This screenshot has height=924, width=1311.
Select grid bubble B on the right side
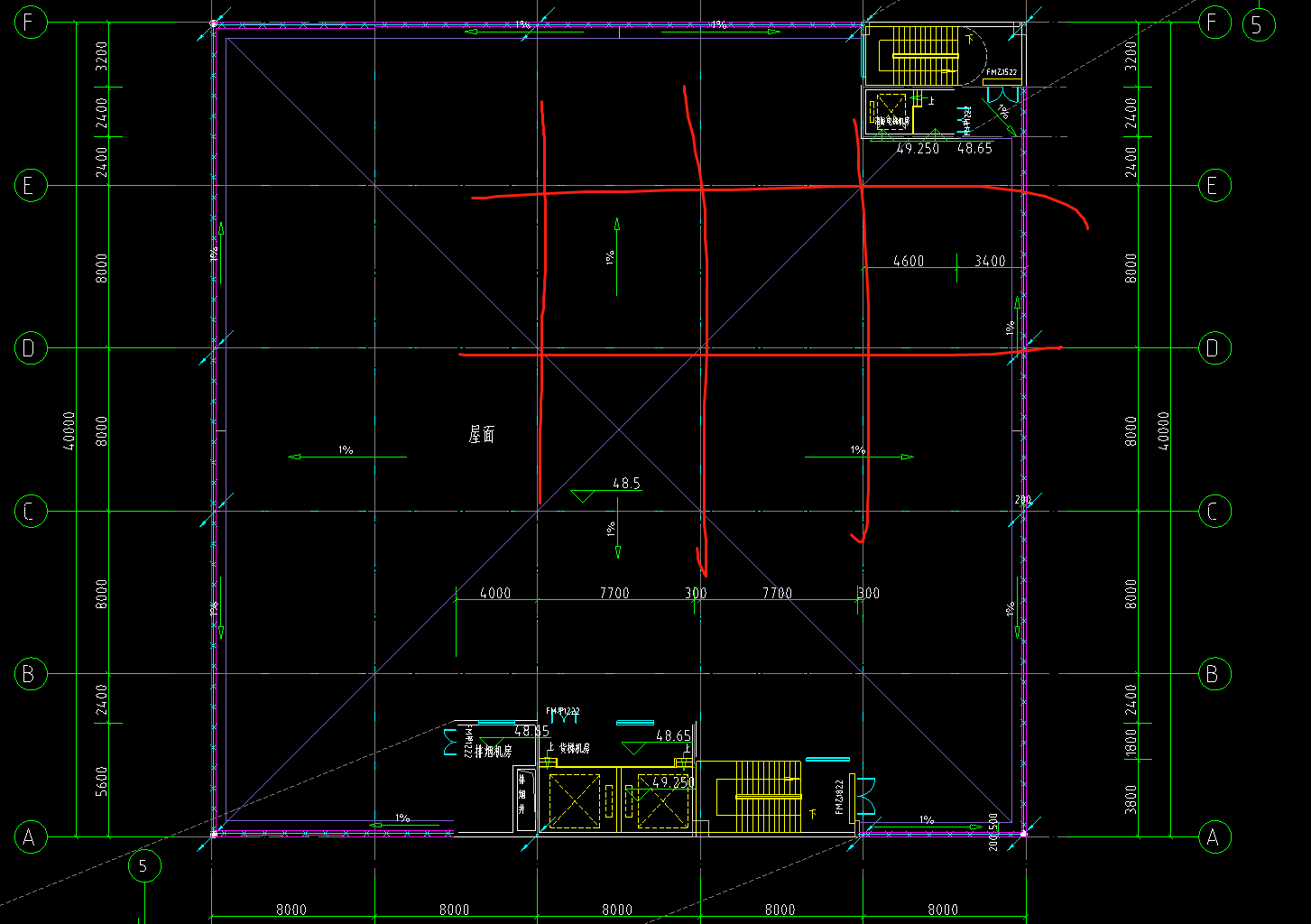point(1213,674)
